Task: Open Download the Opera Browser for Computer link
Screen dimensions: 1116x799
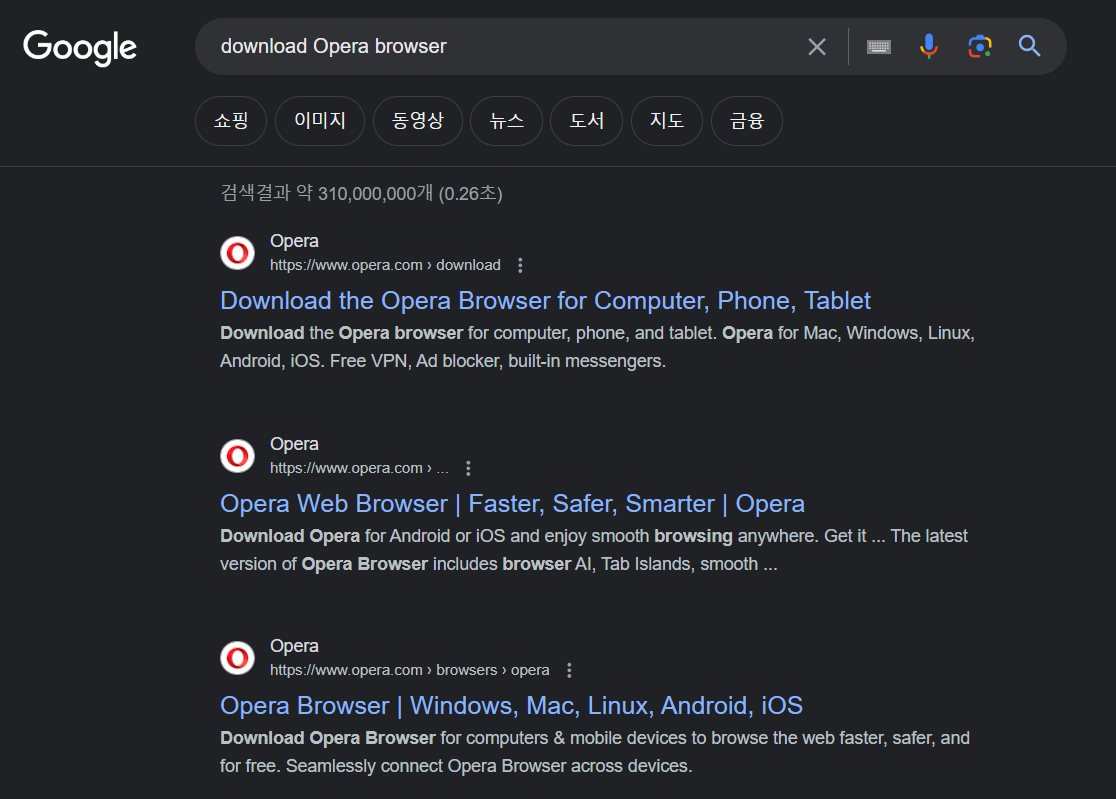Action: [545, 301]
